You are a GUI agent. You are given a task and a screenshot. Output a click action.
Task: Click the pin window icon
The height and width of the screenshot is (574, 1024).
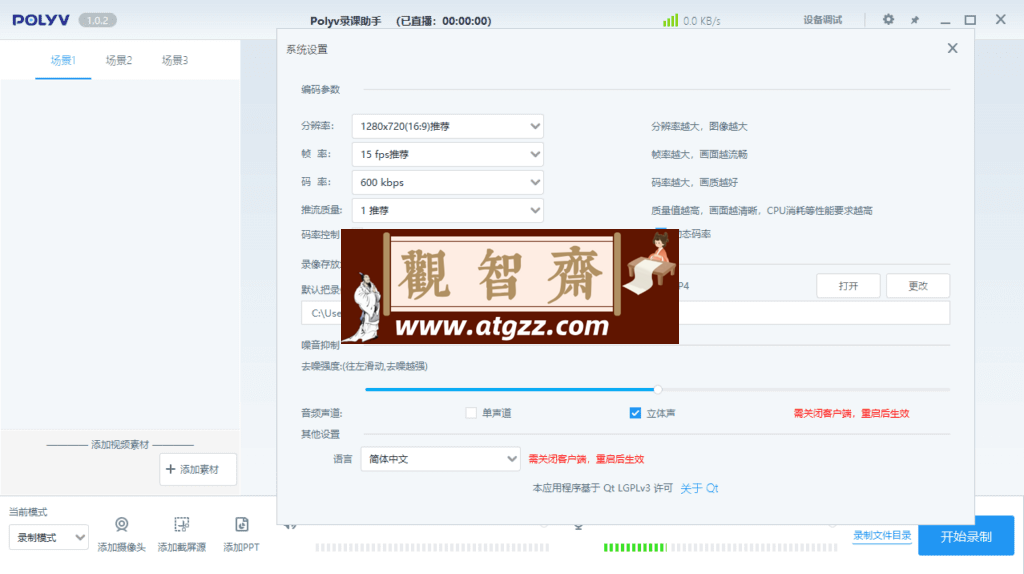tap(915, 20)
